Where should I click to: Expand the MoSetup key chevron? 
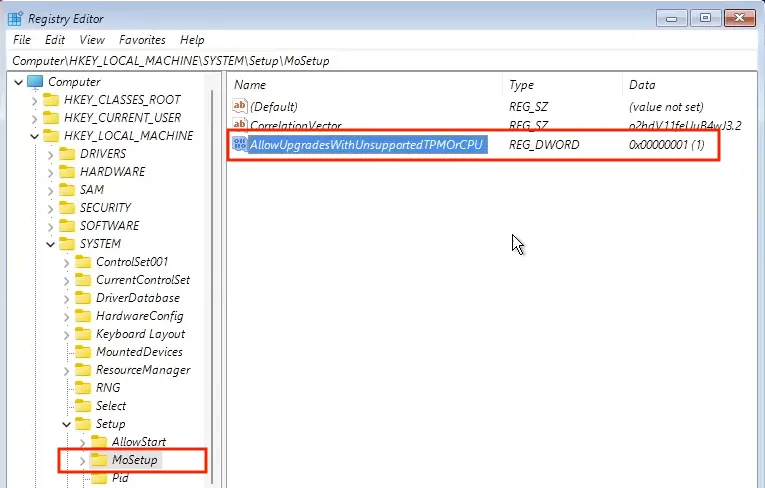pyautogui.click(x=82, y=460)
